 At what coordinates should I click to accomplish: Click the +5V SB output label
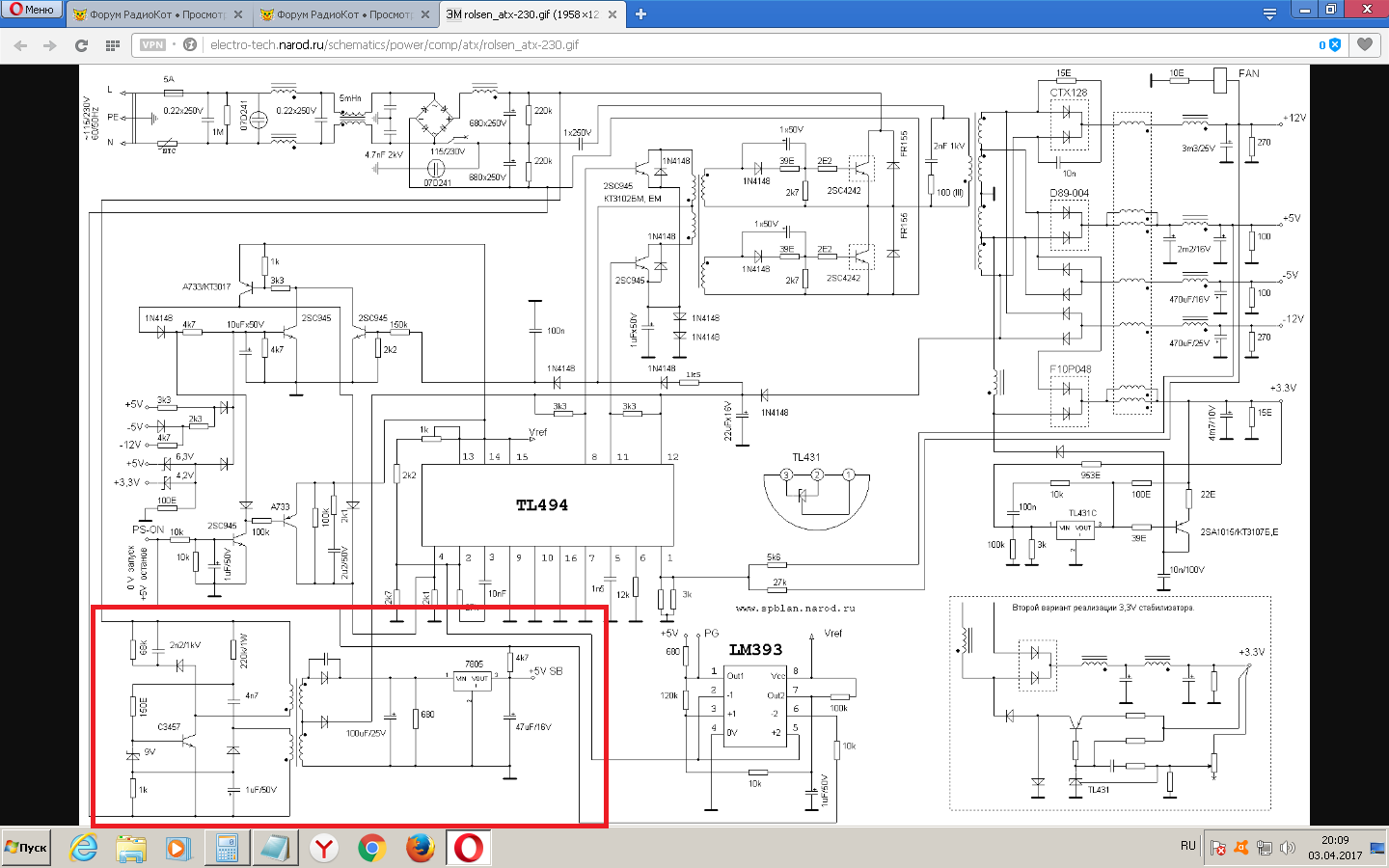click(x=545, y=671)
